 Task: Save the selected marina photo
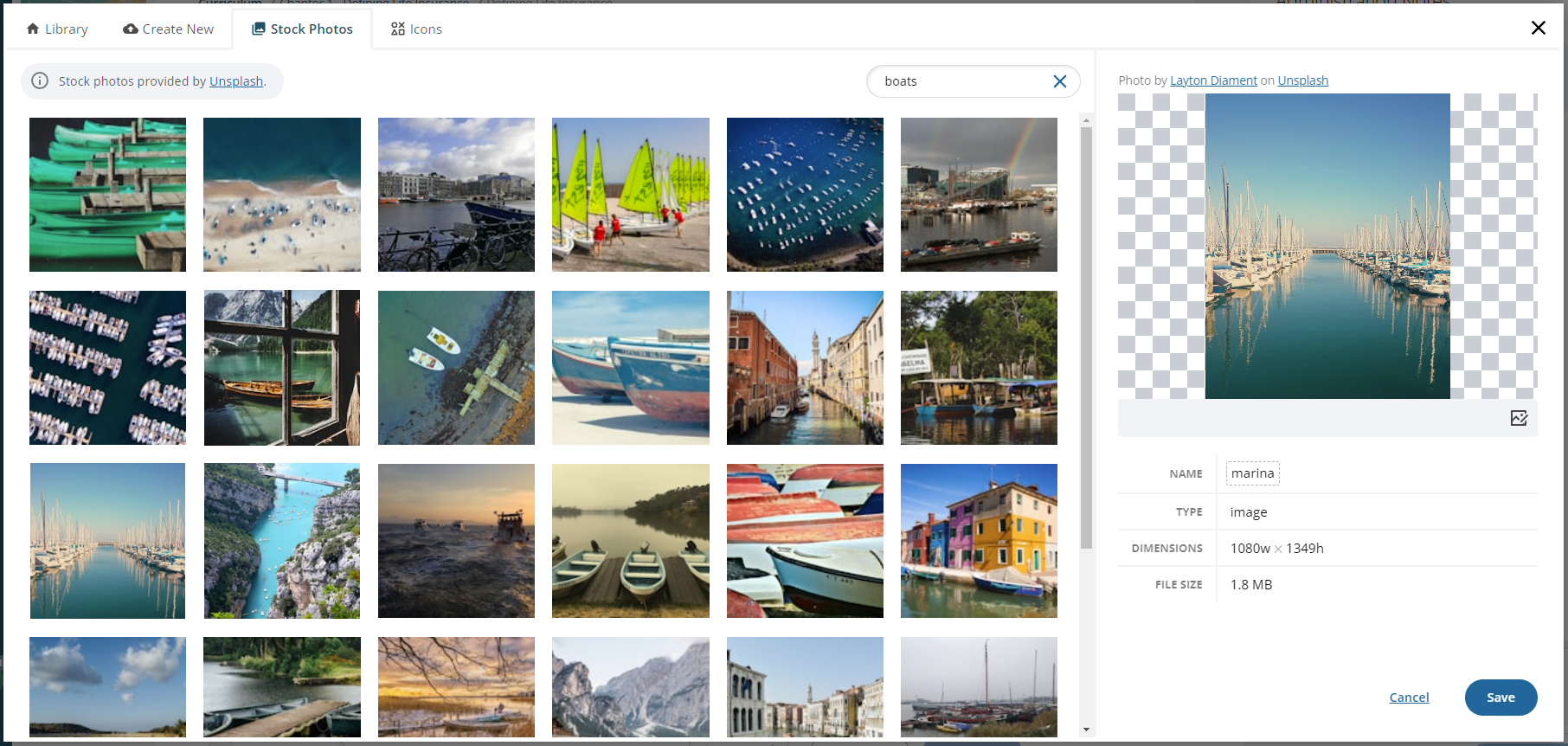(1501, 698)
